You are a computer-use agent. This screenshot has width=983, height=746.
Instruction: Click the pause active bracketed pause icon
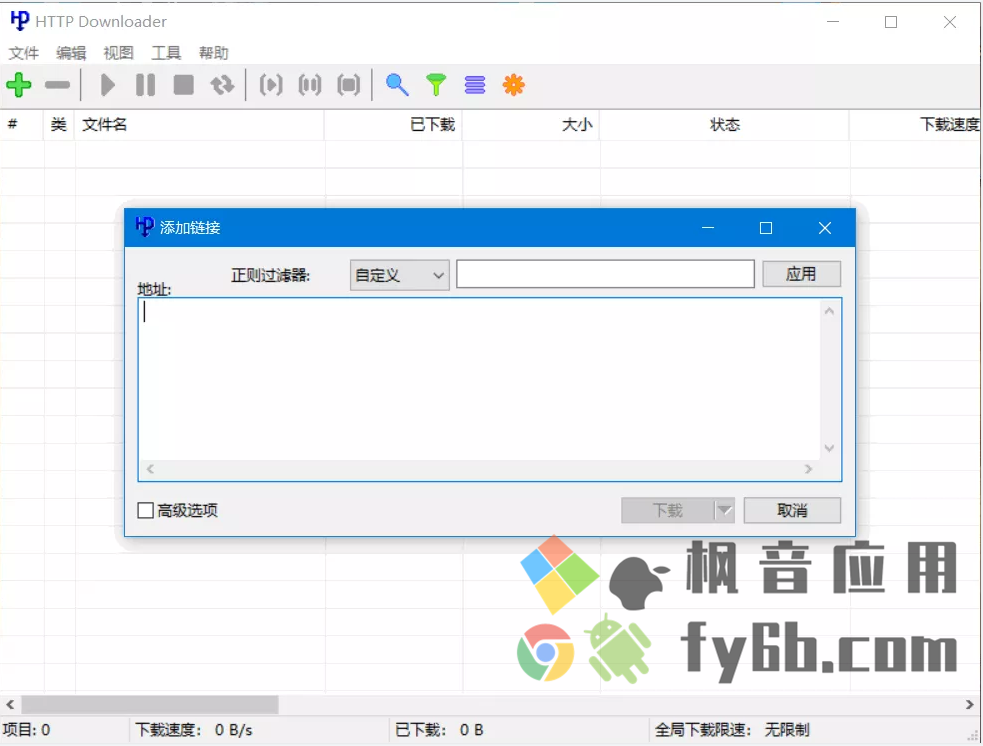[x=310, y=85]
